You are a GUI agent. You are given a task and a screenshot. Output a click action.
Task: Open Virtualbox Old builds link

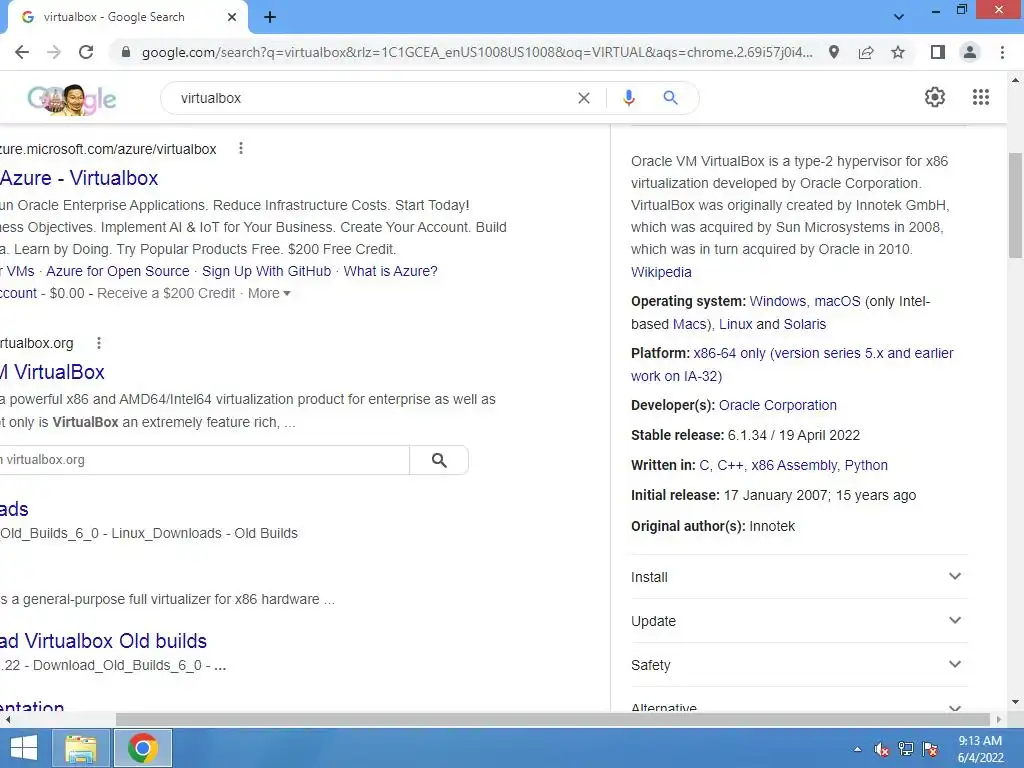tap(103, 641)
